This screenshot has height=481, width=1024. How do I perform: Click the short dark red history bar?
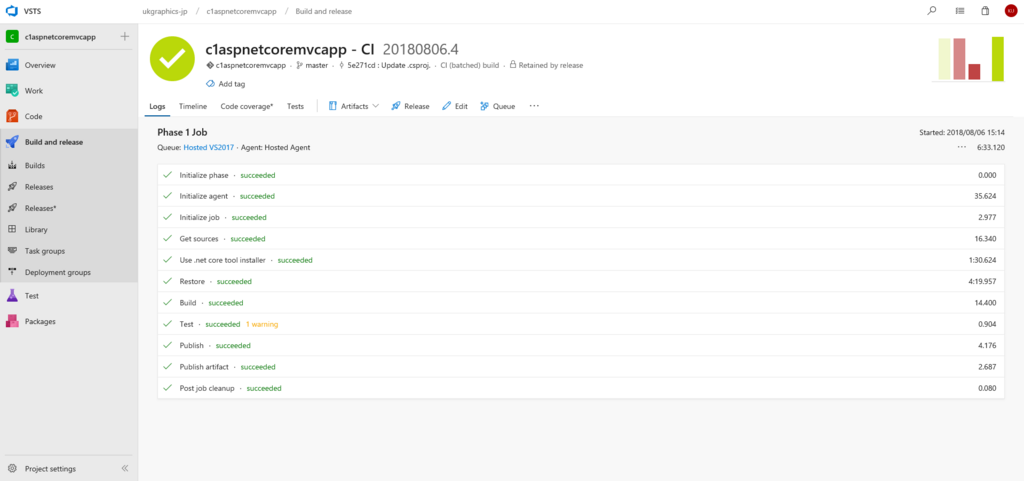pyautogui.click(x=974, y=72)
